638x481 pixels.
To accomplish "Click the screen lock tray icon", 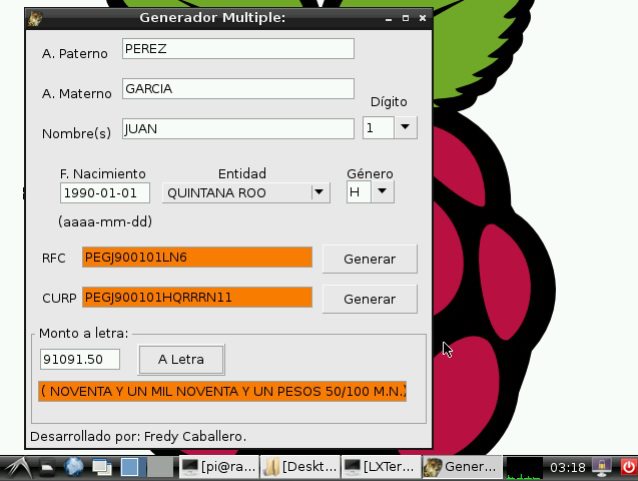I will pos(602,468).
